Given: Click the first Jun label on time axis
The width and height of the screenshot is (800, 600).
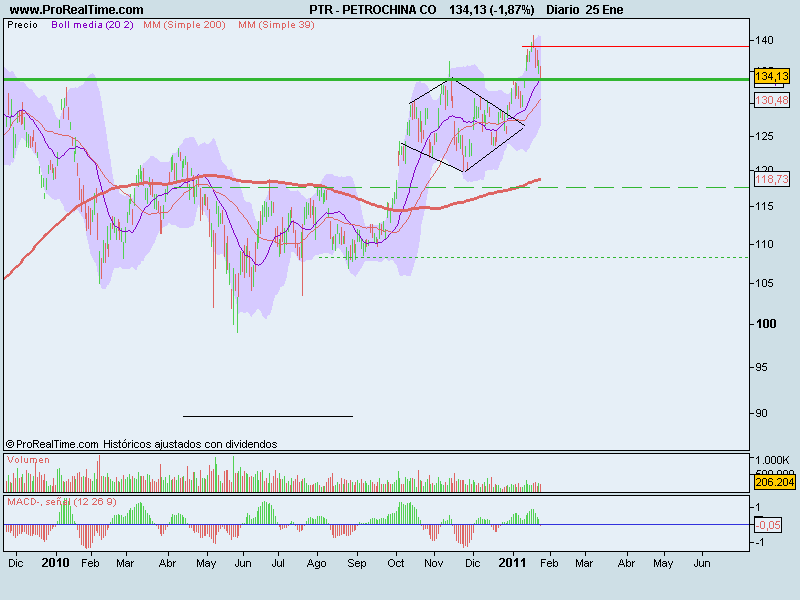Looking at the screenshot, I should 243,563.
